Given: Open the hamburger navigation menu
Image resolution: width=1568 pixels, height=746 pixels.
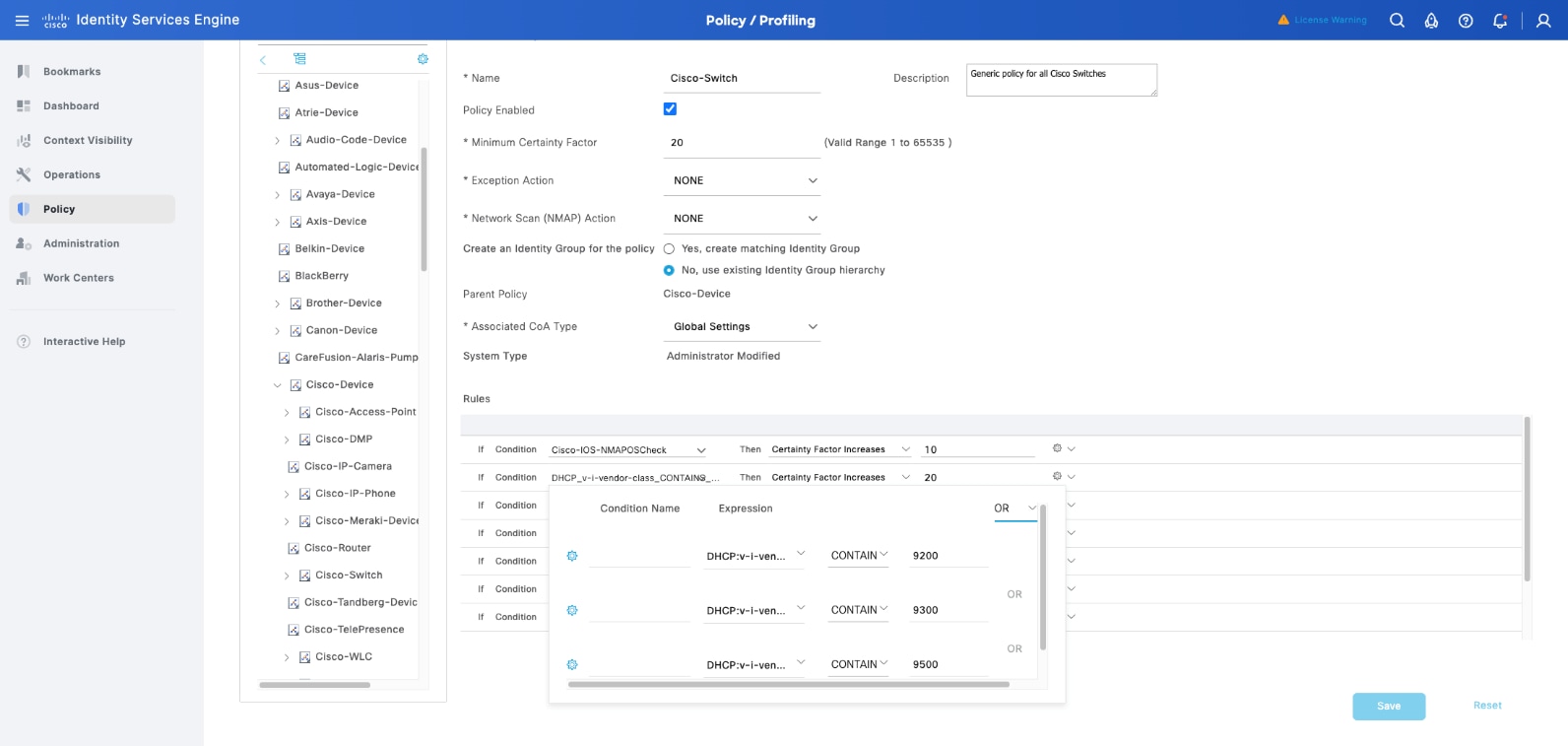Looking at the screenshot, I should [22, 21].
